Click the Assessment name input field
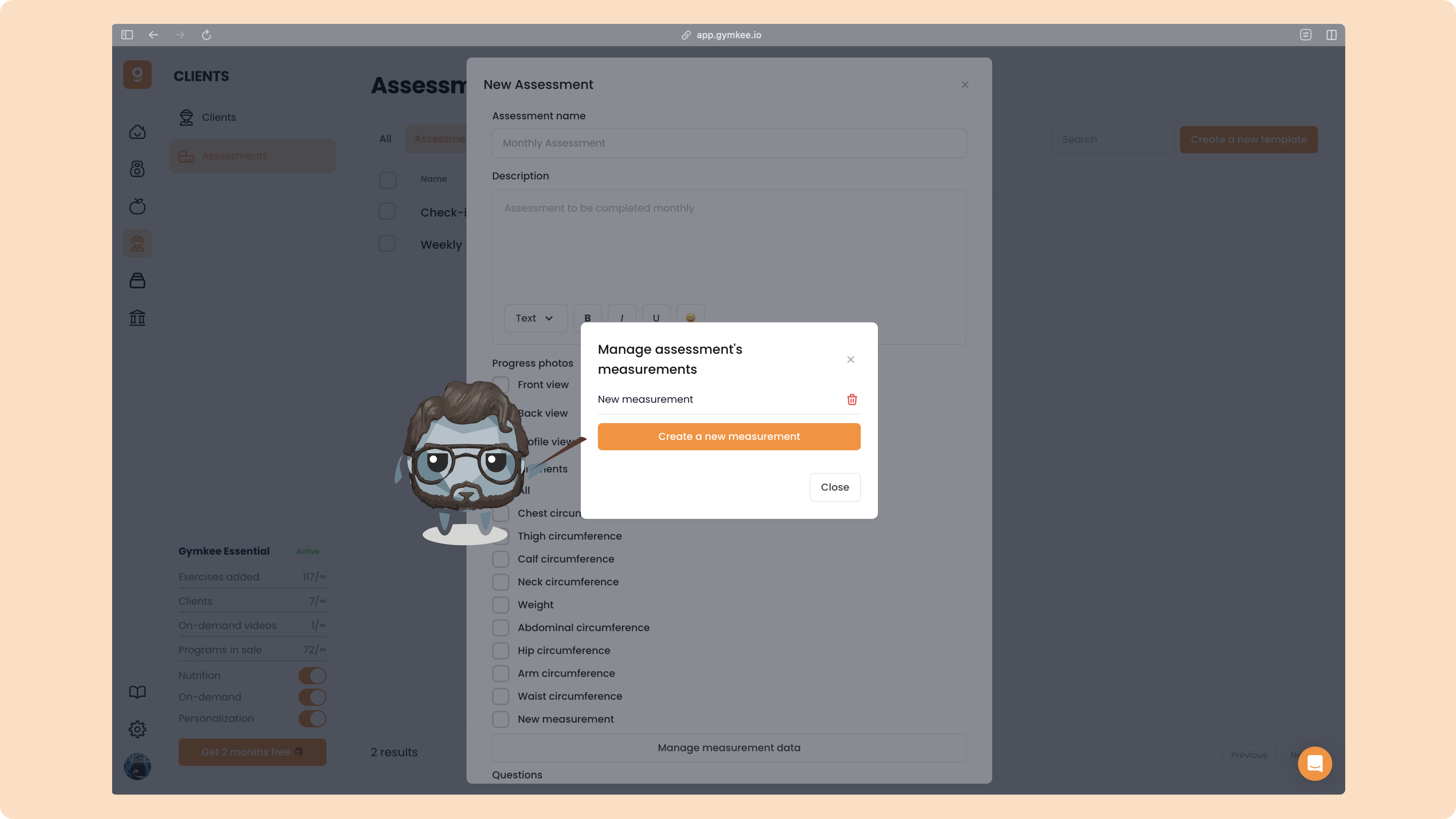 (x=729, y=143)
